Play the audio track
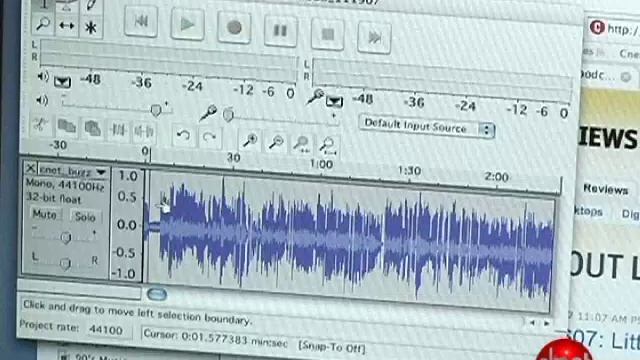The height and width of the screenshot is (360, 640). [x=187, y=24]
